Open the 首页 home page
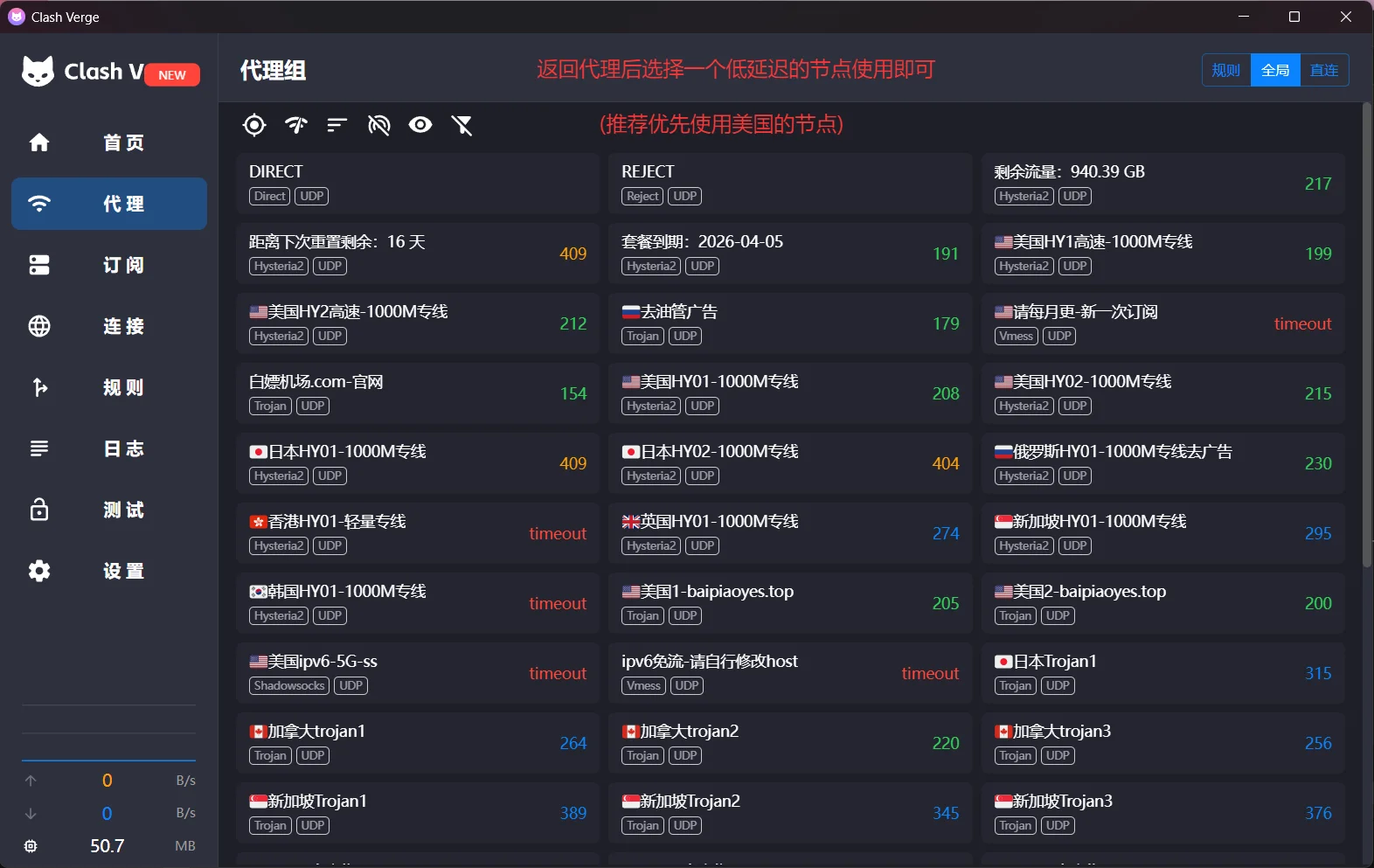The width and height of the screenshot is (1374, 868). pyautogui.click(x=109, y=142)
